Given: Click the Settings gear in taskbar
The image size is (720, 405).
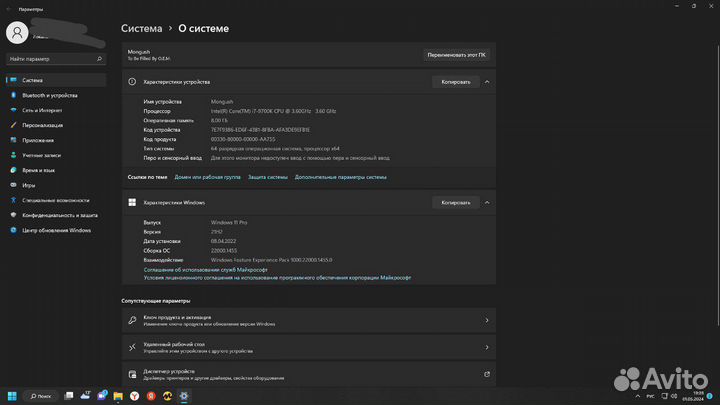Looking at the screenshot, I should click(x=184, y=396).
